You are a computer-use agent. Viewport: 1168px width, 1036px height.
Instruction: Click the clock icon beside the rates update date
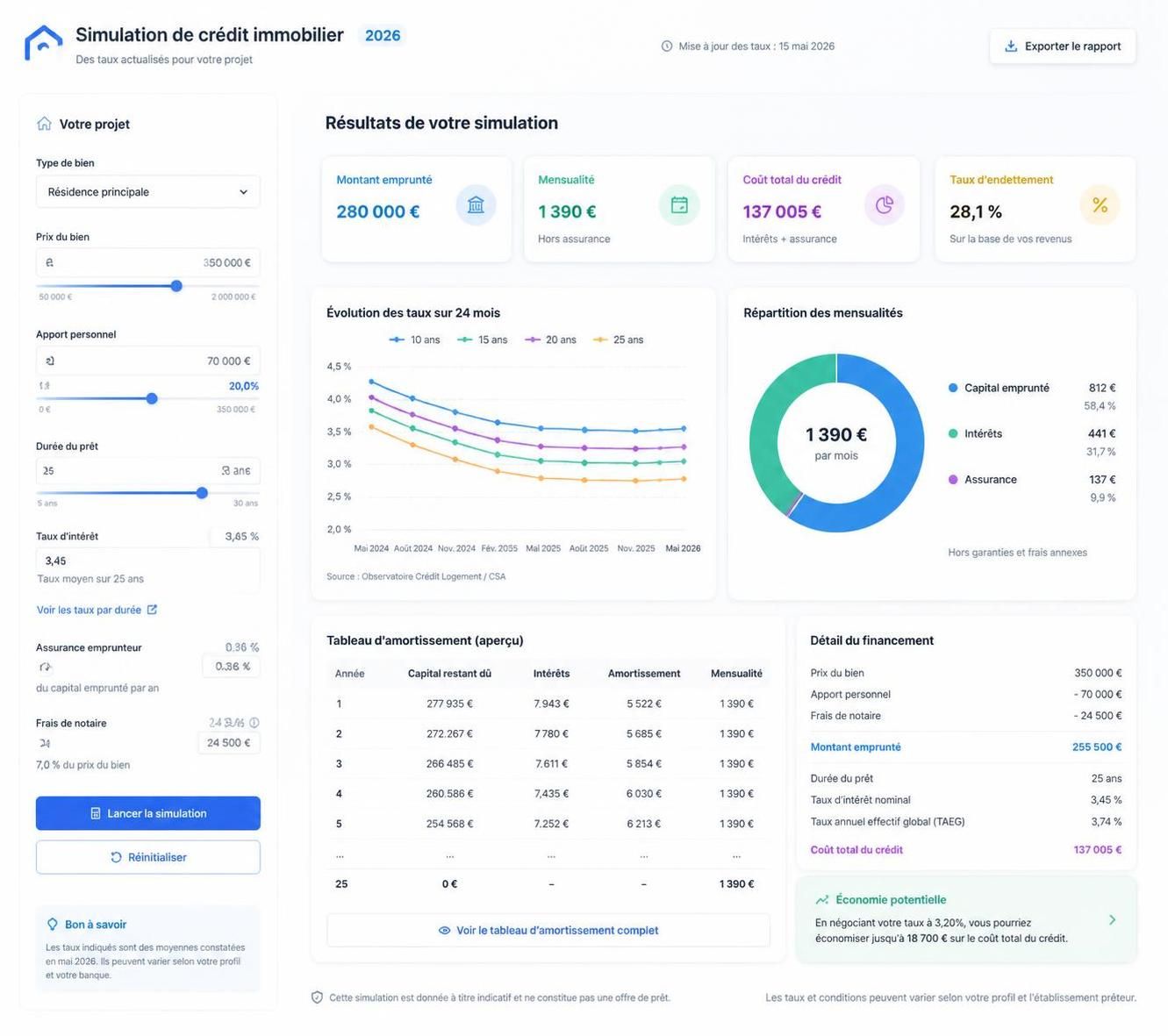click(x=667, y=46)
